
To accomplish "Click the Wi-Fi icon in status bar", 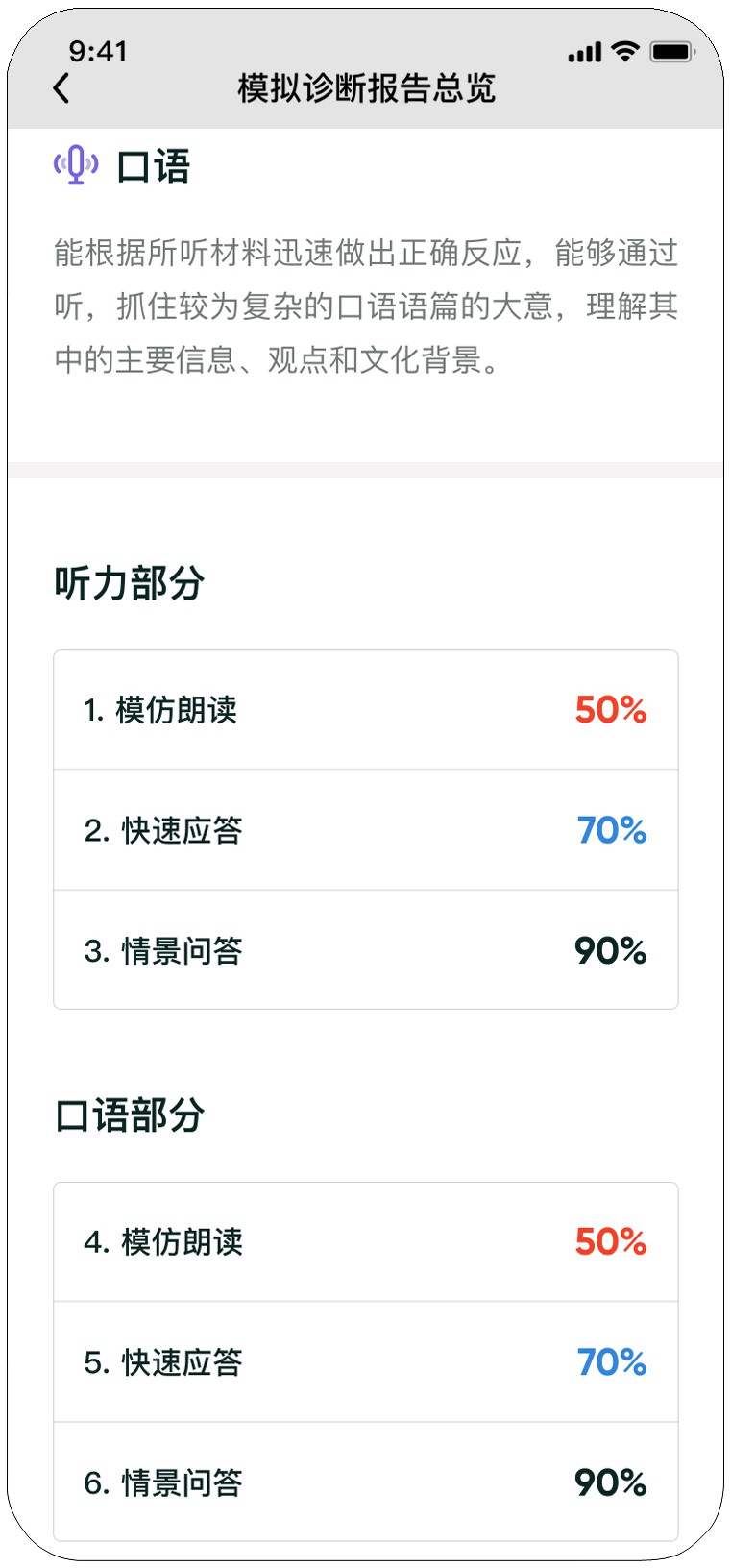I will click(625, 52).
